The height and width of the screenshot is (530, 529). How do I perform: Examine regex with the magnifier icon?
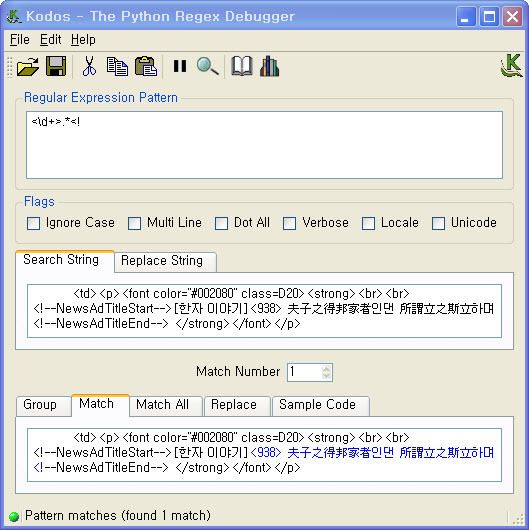click(x=208, y=66)
